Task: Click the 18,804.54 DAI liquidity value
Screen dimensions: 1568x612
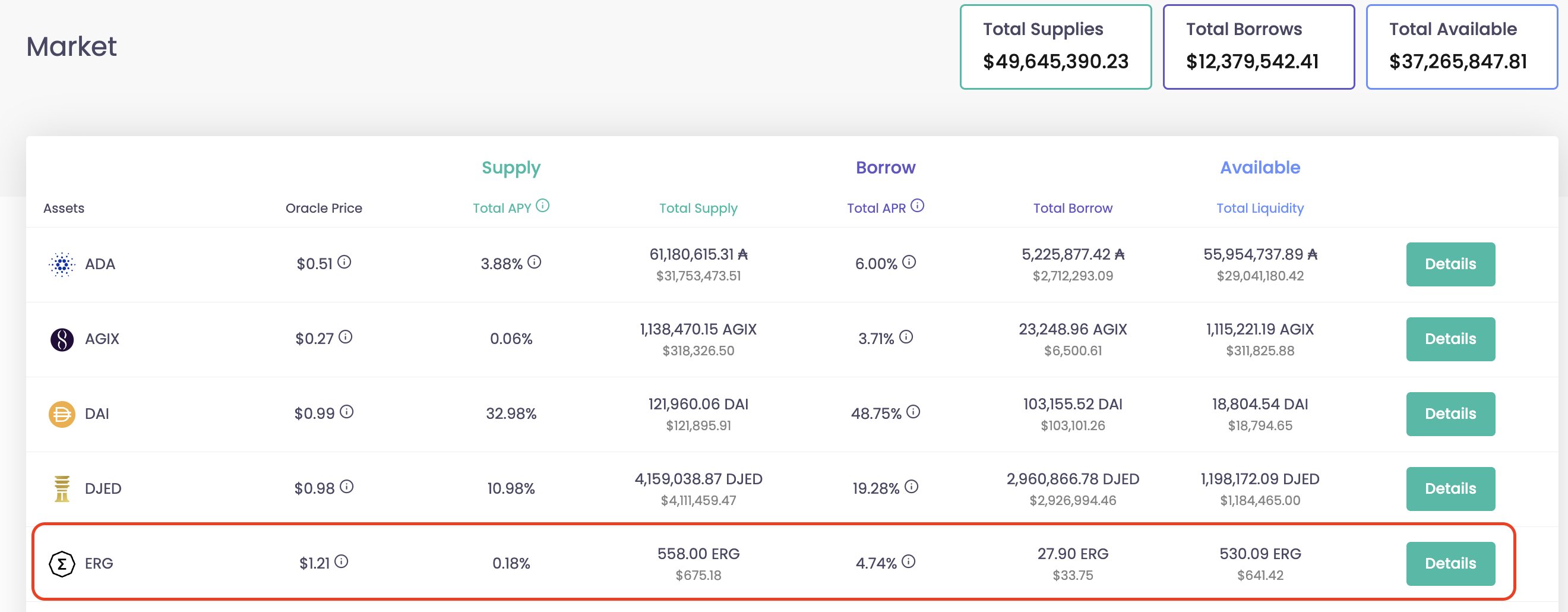Action: coord(1260,405)
